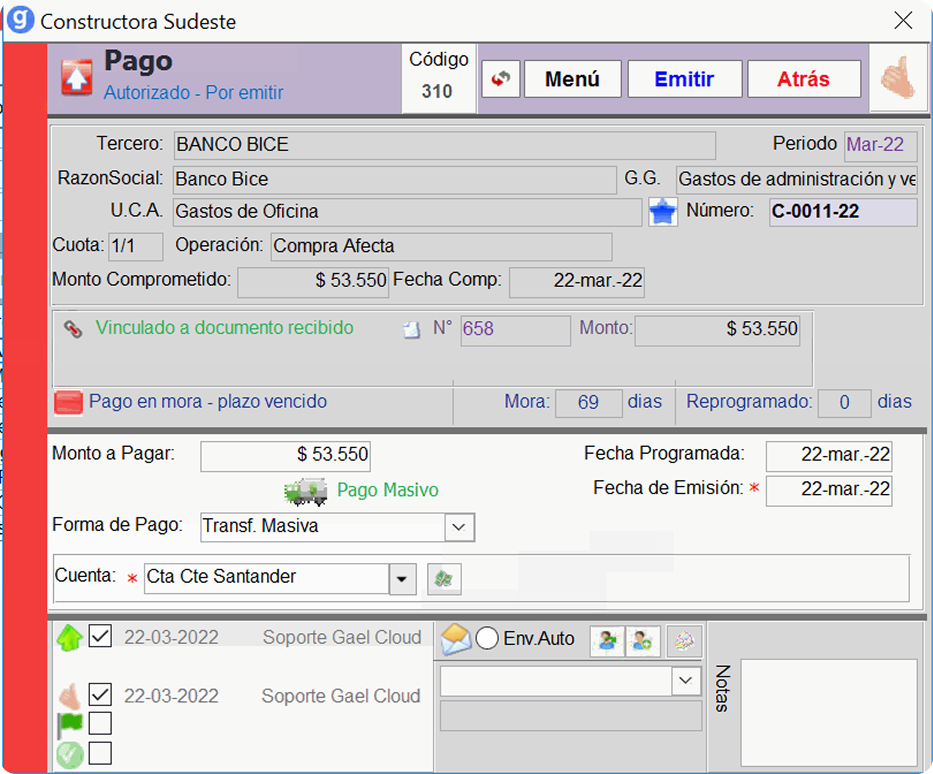Click the envelope mail icon
933x774 pixels.
(456, 640)
